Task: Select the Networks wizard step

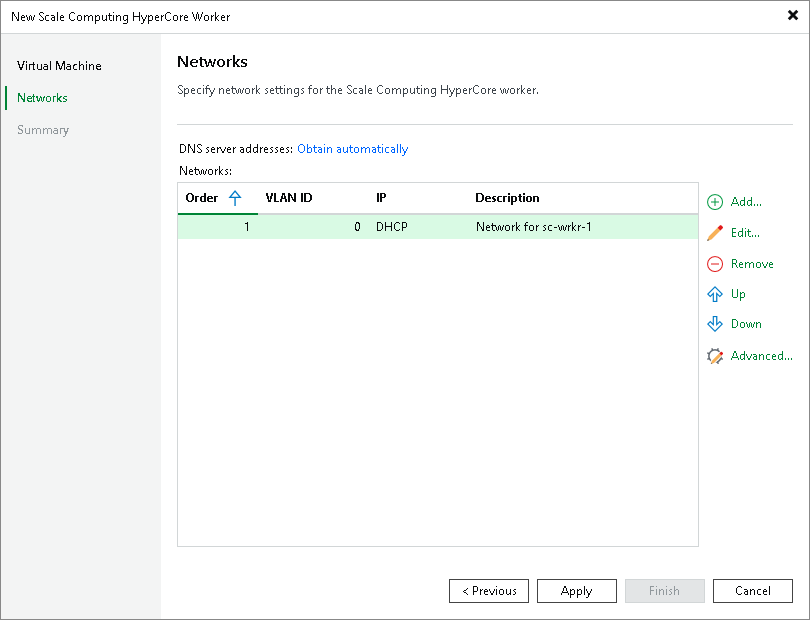Action: click(42, 98)
